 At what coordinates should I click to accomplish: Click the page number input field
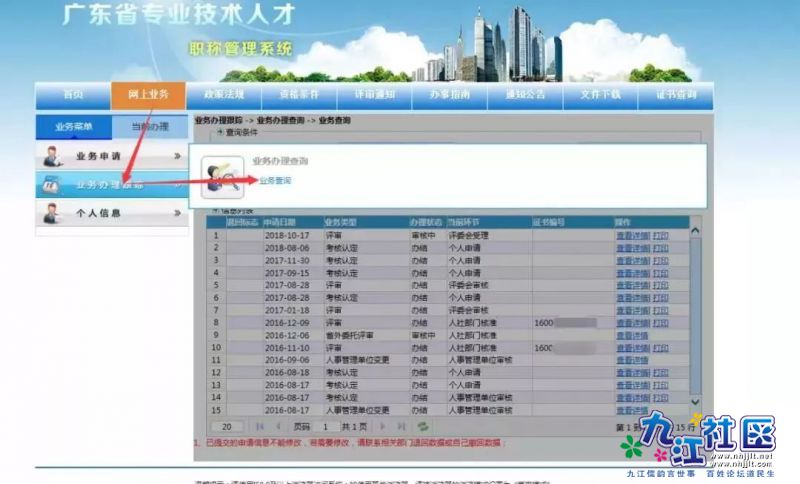pyautogui.click(x=325, y=426)
